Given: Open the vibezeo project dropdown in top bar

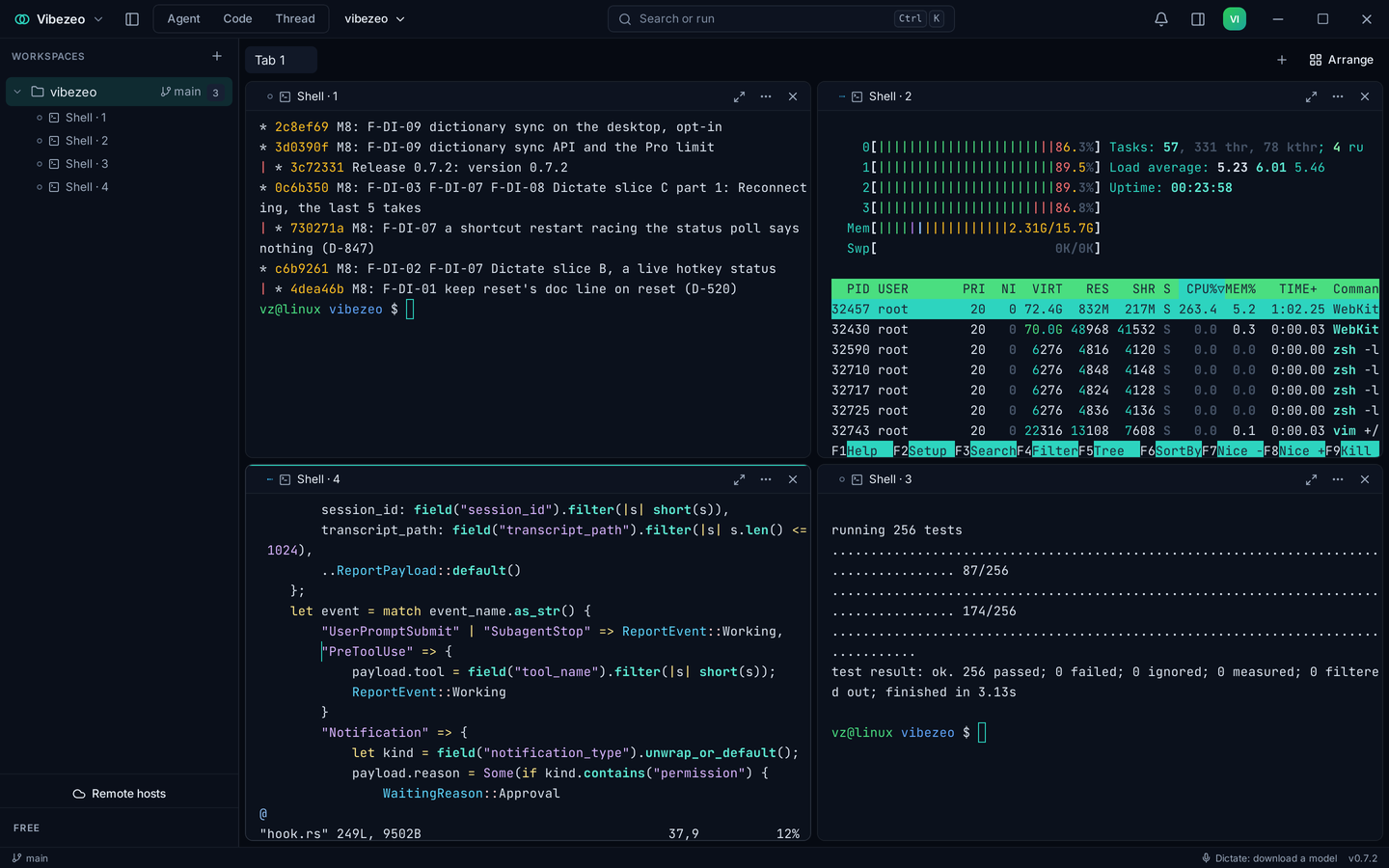Looking at the screenshot, I should [x=375, y=19].
